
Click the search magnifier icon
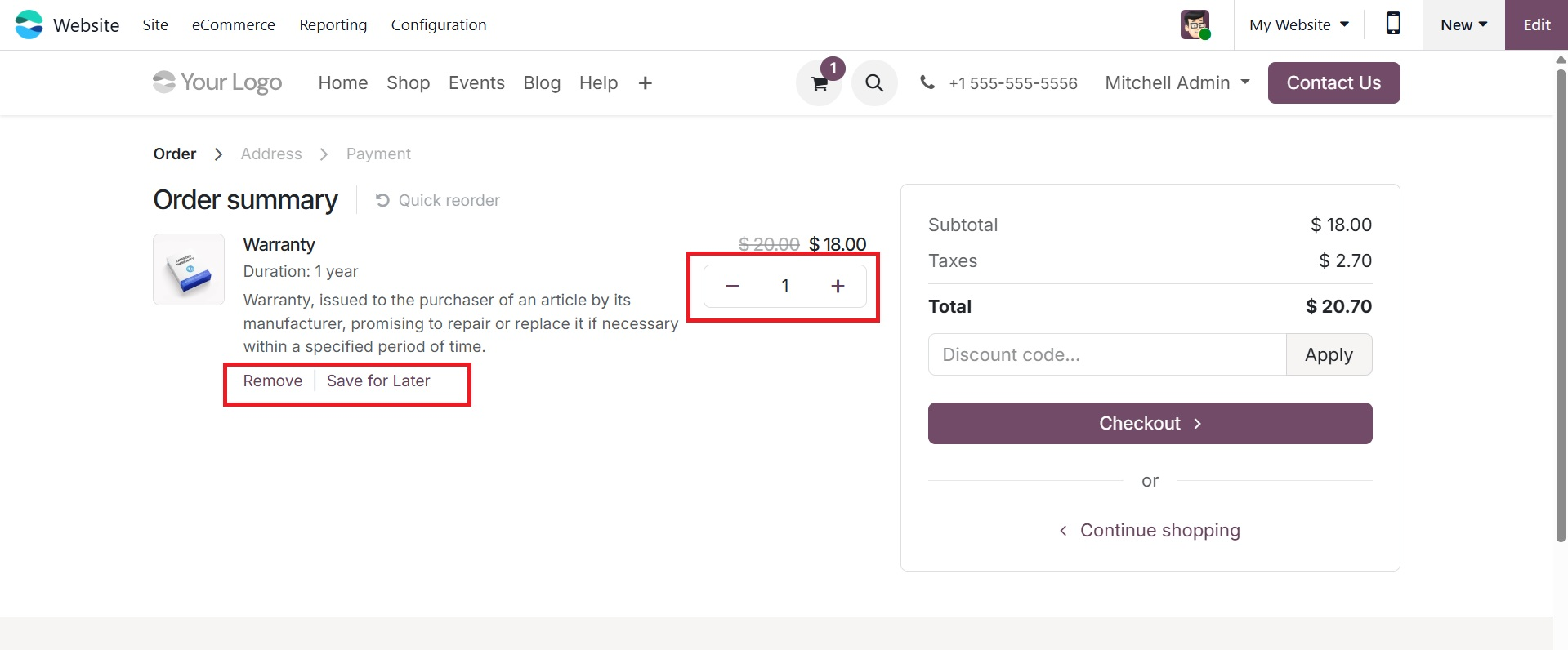pos(874,83)
